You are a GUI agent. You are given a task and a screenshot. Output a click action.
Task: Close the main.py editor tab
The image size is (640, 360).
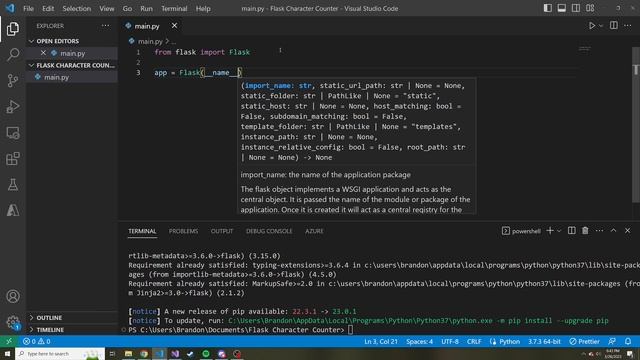pyautogui.click(x=174, y=26)
